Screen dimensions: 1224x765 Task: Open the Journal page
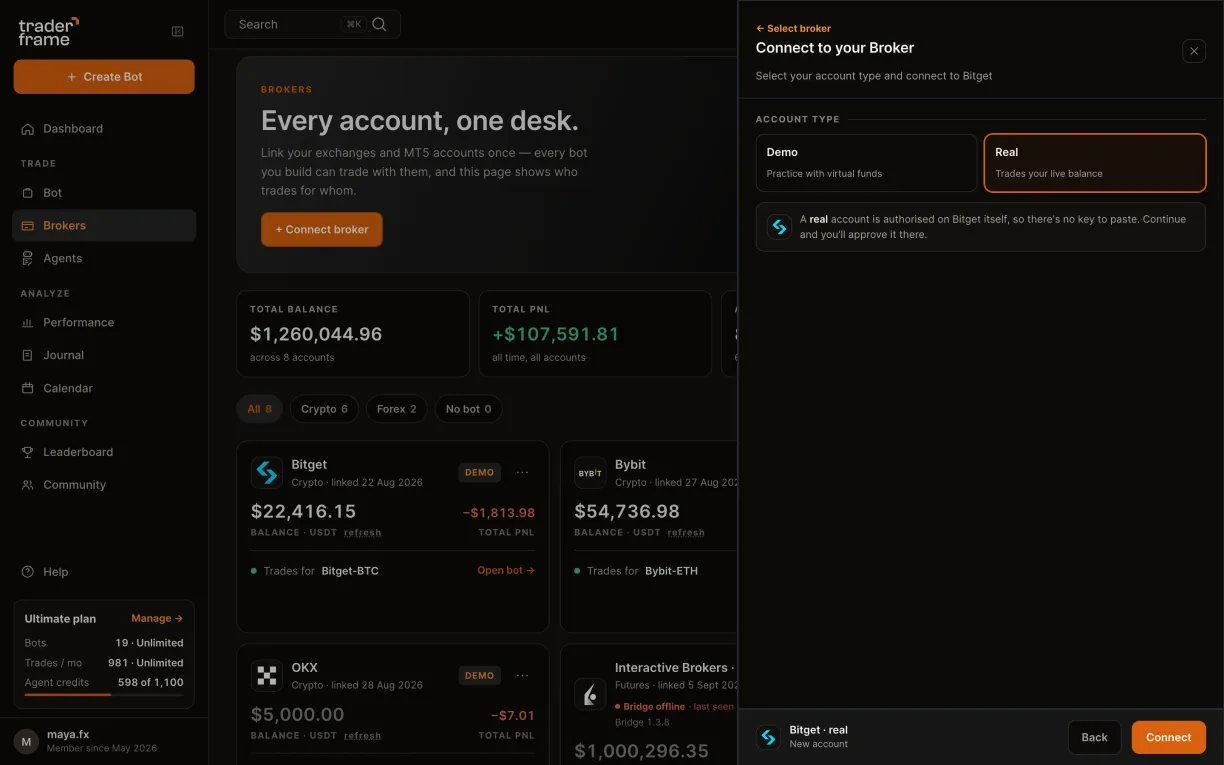(x=104, y=355)
